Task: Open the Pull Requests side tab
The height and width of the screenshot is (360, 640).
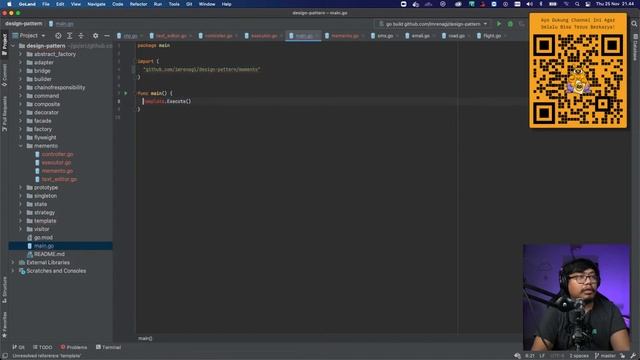Action: [4, 113]
